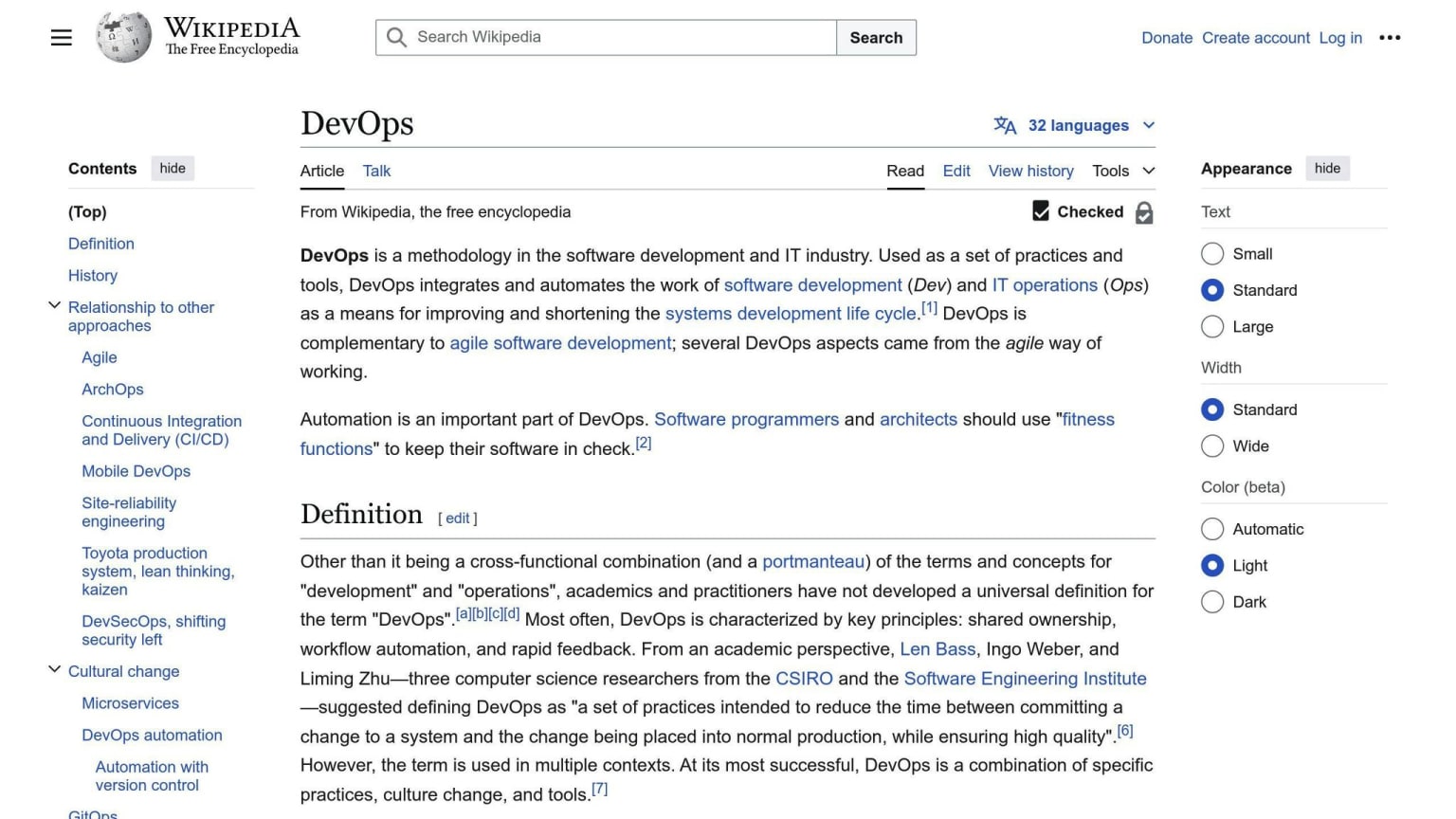Click the language translation icon

pos(1005,125)
